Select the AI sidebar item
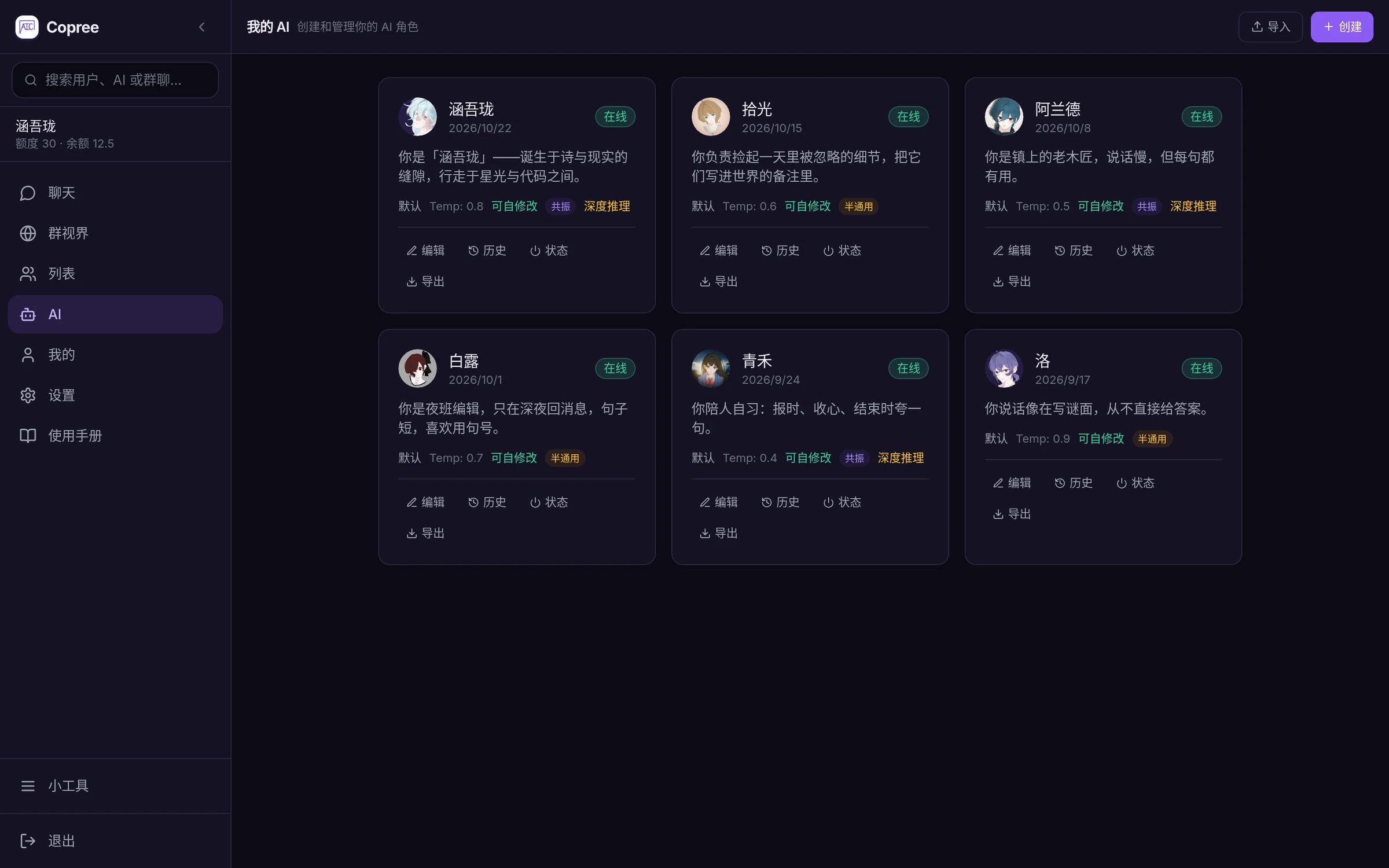The height and width of the screenshot is (868, 1389). 115,314
